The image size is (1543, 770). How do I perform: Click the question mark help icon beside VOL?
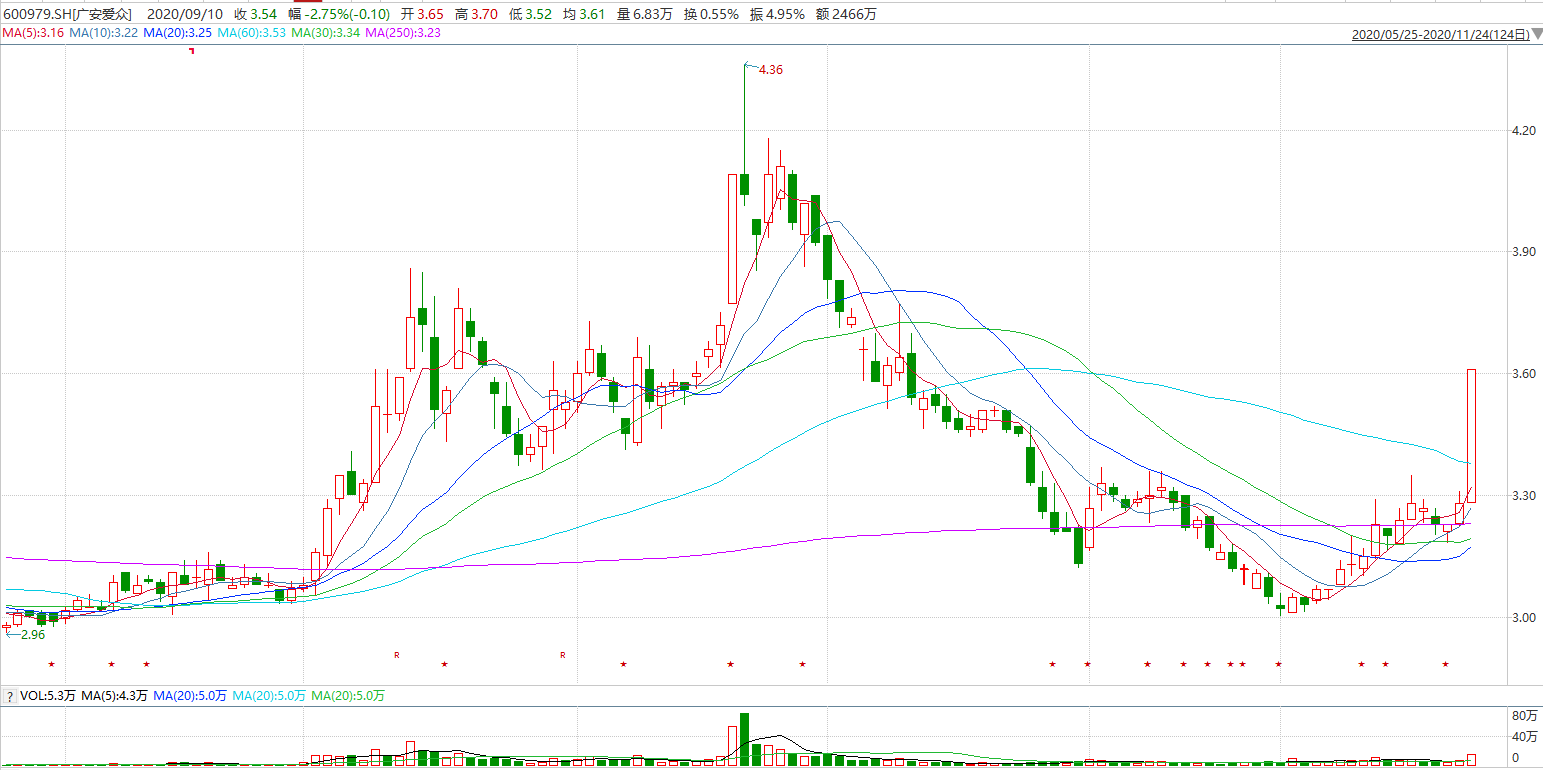[x=9, y=696]
